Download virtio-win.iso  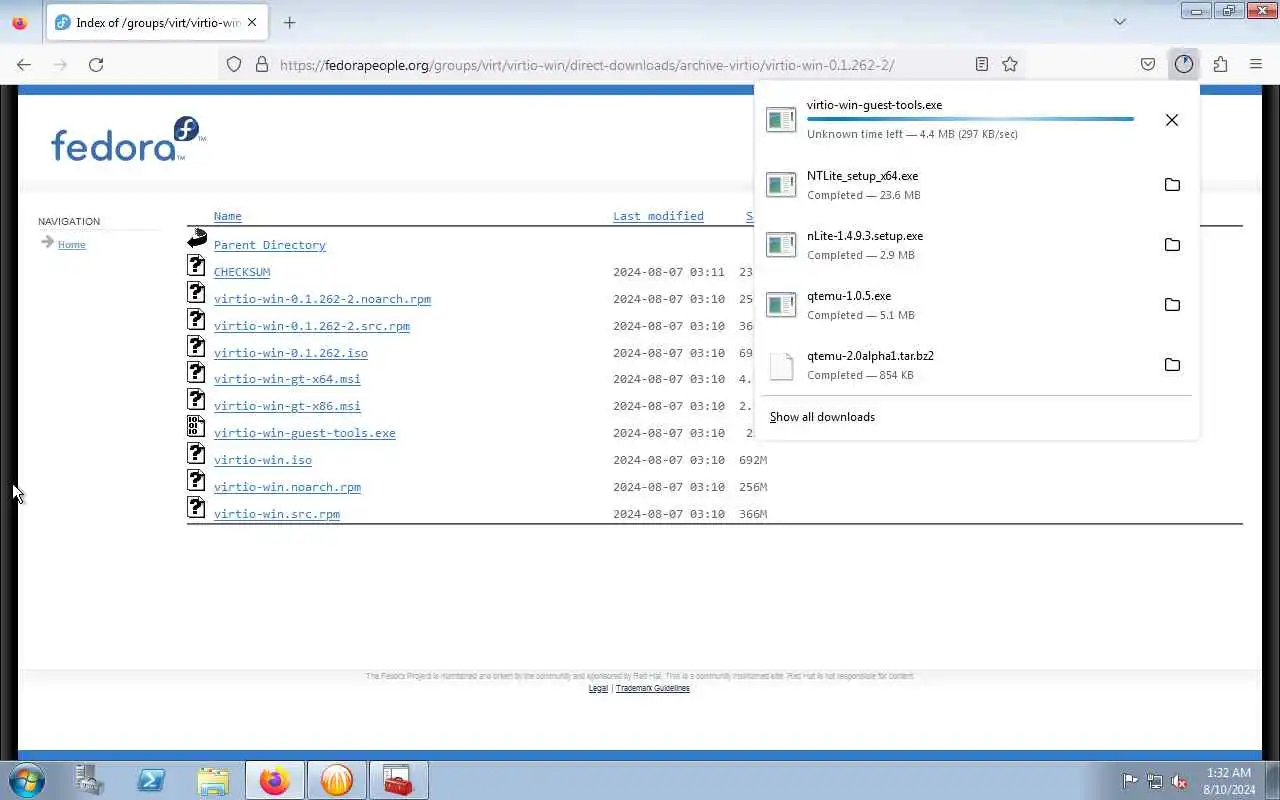point(262,460)
